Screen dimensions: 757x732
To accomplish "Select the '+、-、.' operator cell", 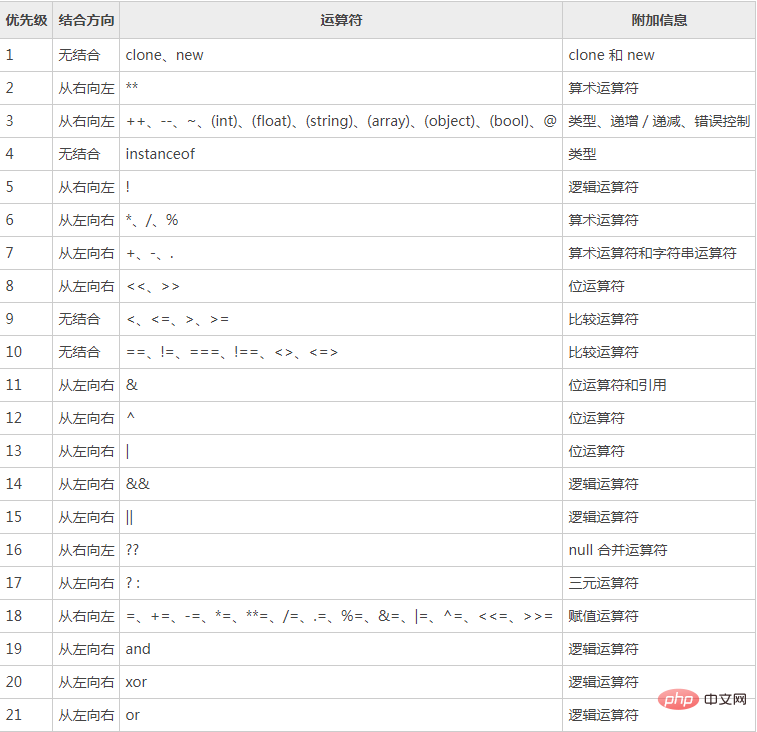I will [x=341, y=253].
